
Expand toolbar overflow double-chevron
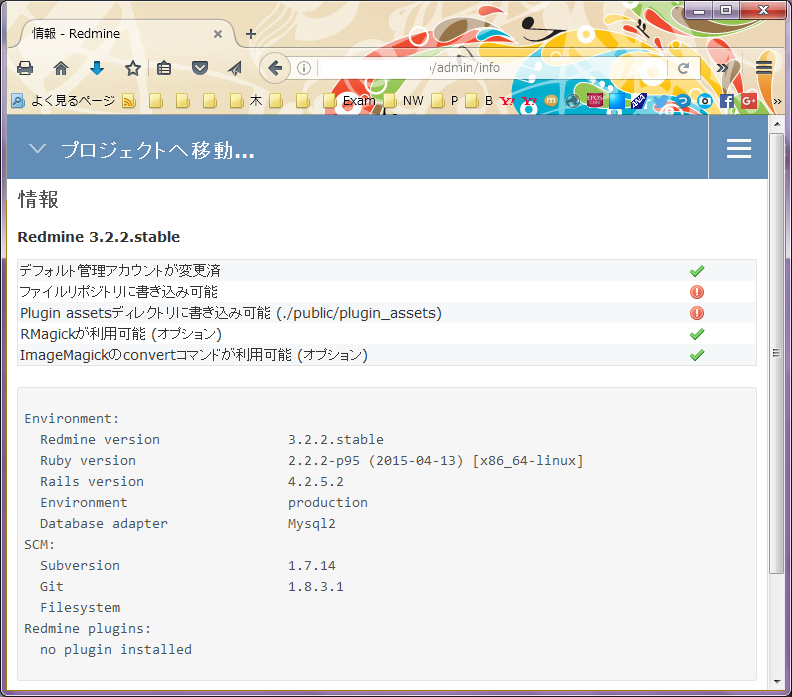coord(722,68)
